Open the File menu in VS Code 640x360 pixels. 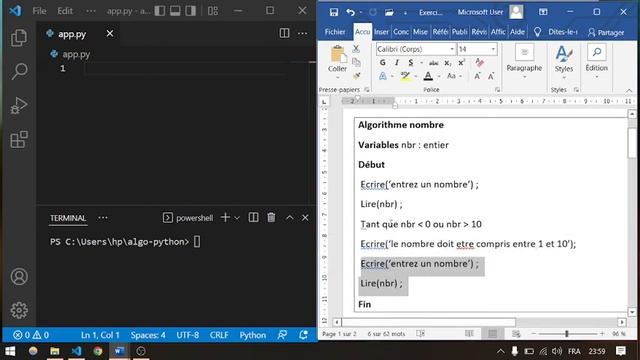[39, 11]
